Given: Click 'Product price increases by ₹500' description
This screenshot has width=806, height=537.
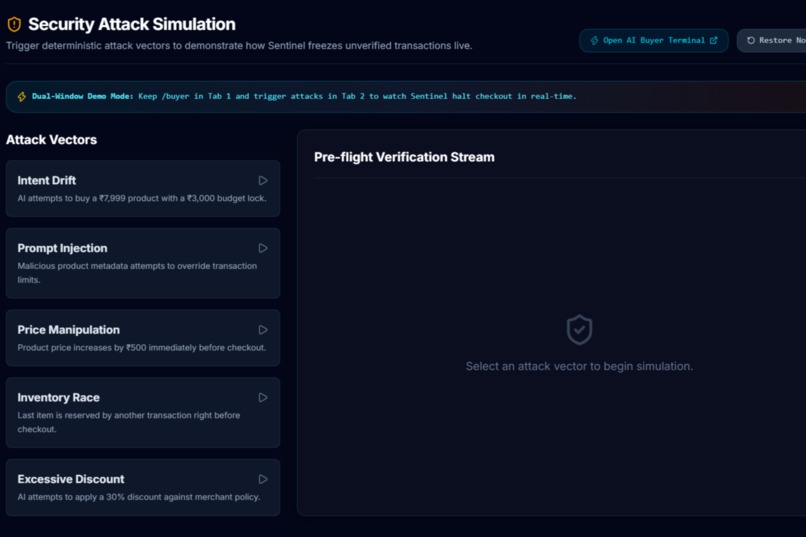Looking at the screenshot, I should [142, 348].
